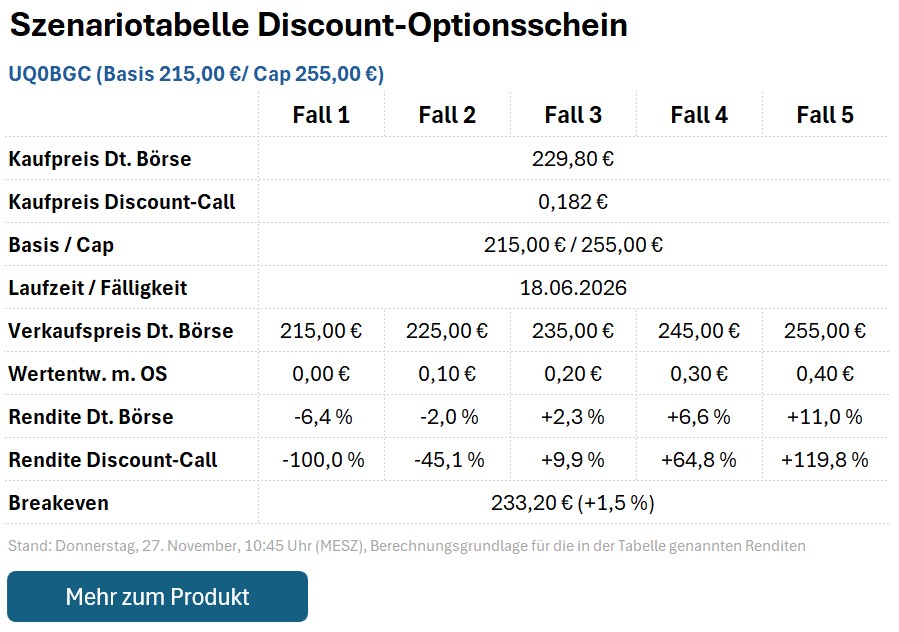This screenshot has width=899, height=632.
Task: Select the Basis / Cap row label
Action: coord(61,244)
